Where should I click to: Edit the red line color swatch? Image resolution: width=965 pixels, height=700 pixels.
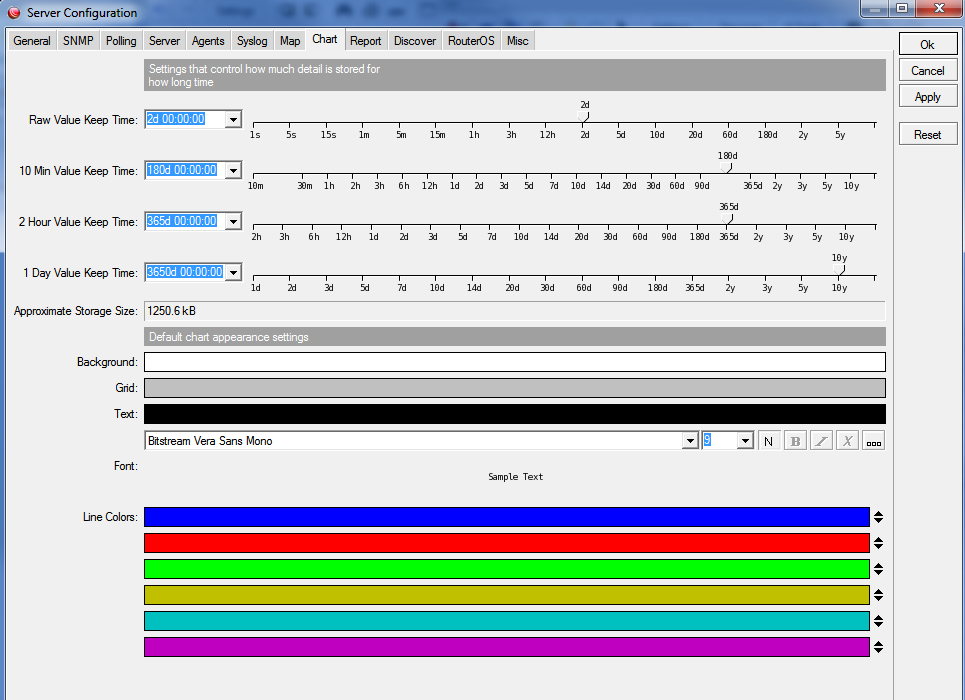[x=507, y=543]
